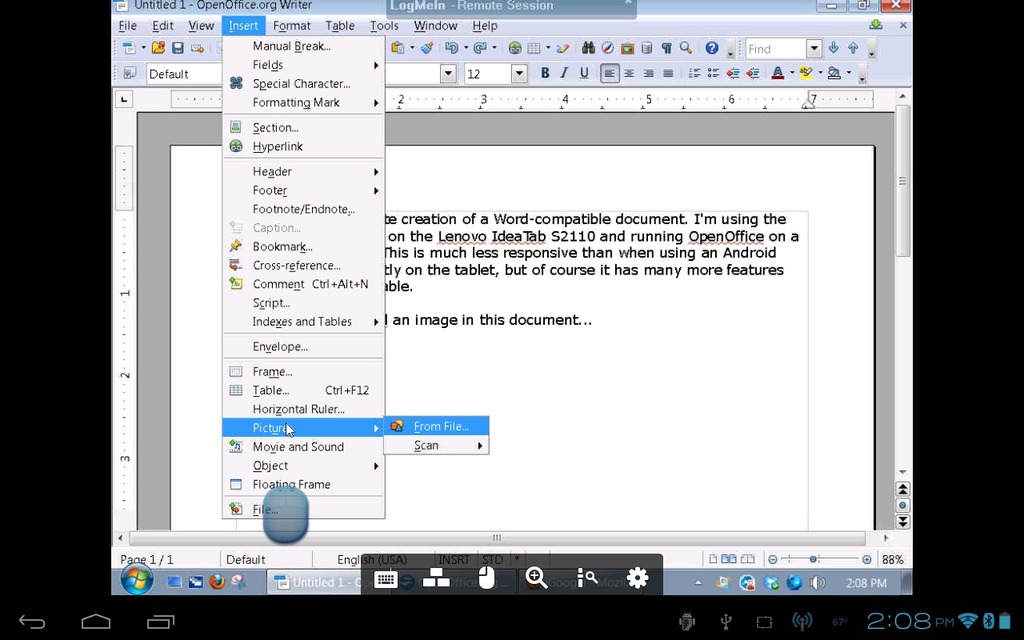Select Hyperlink in Insert menu
1024x640 pixels.
(304, 146)
